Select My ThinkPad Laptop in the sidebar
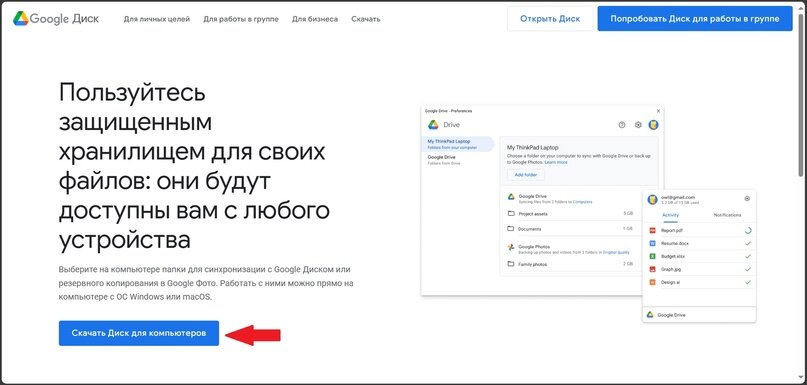The image size is (807, 385). (458, 144)
